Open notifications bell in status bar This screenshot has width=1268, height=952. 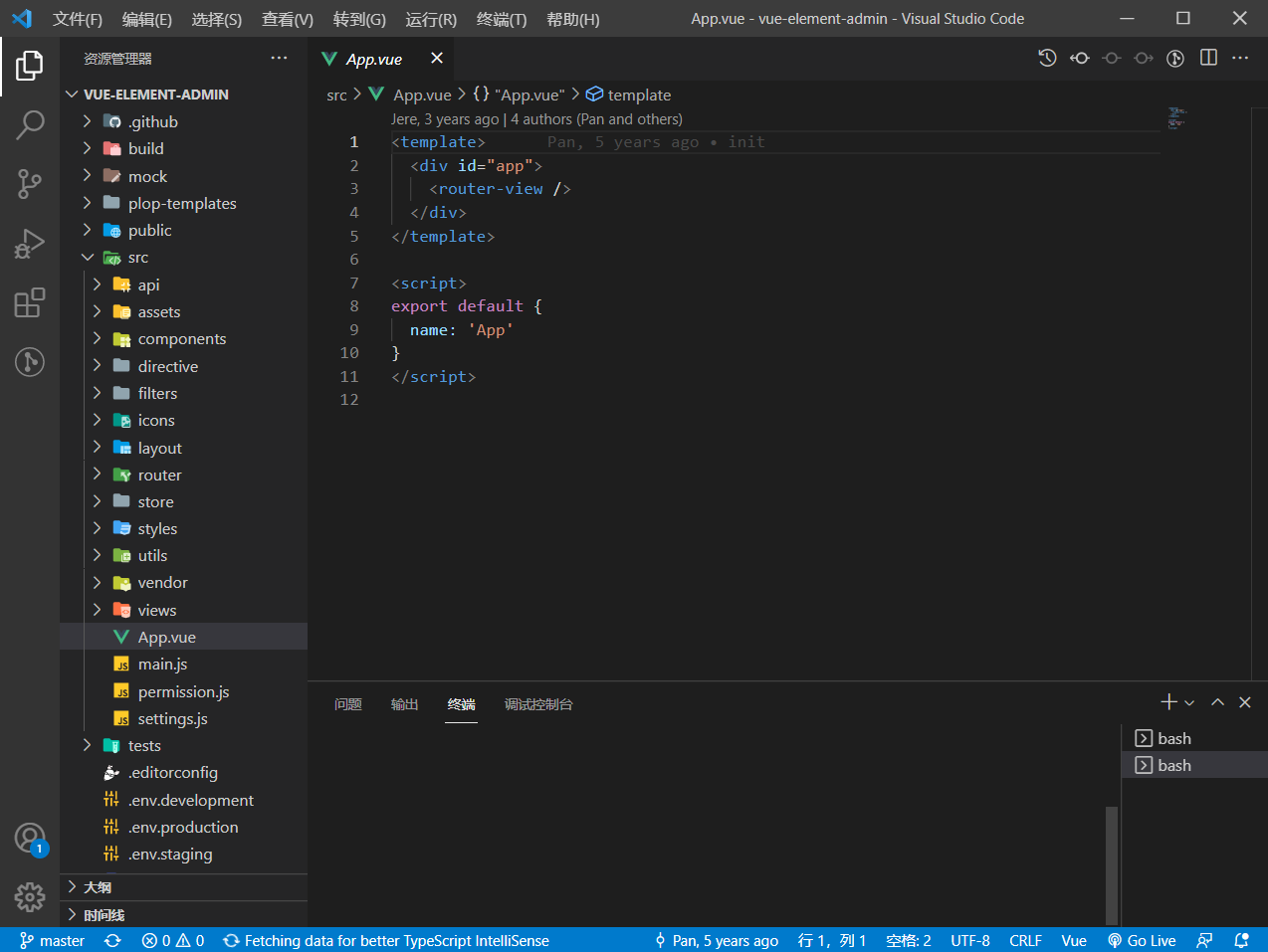point(1241,940)
